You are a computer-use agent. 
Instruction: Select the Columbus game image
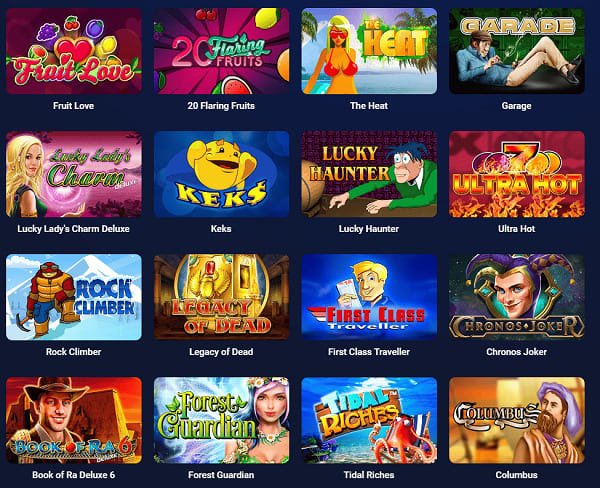point(517,420)
